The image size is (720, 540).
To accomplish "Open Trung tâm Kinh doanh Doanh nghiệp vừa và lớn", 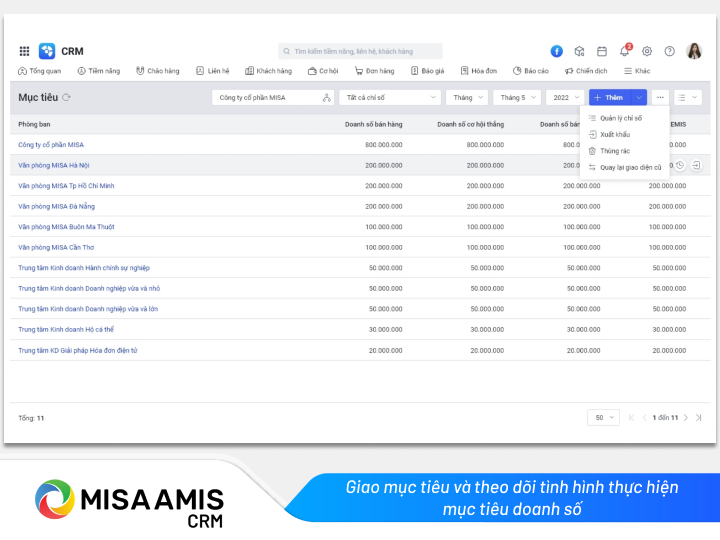I will pyautogui.click(x=88, y=309).
